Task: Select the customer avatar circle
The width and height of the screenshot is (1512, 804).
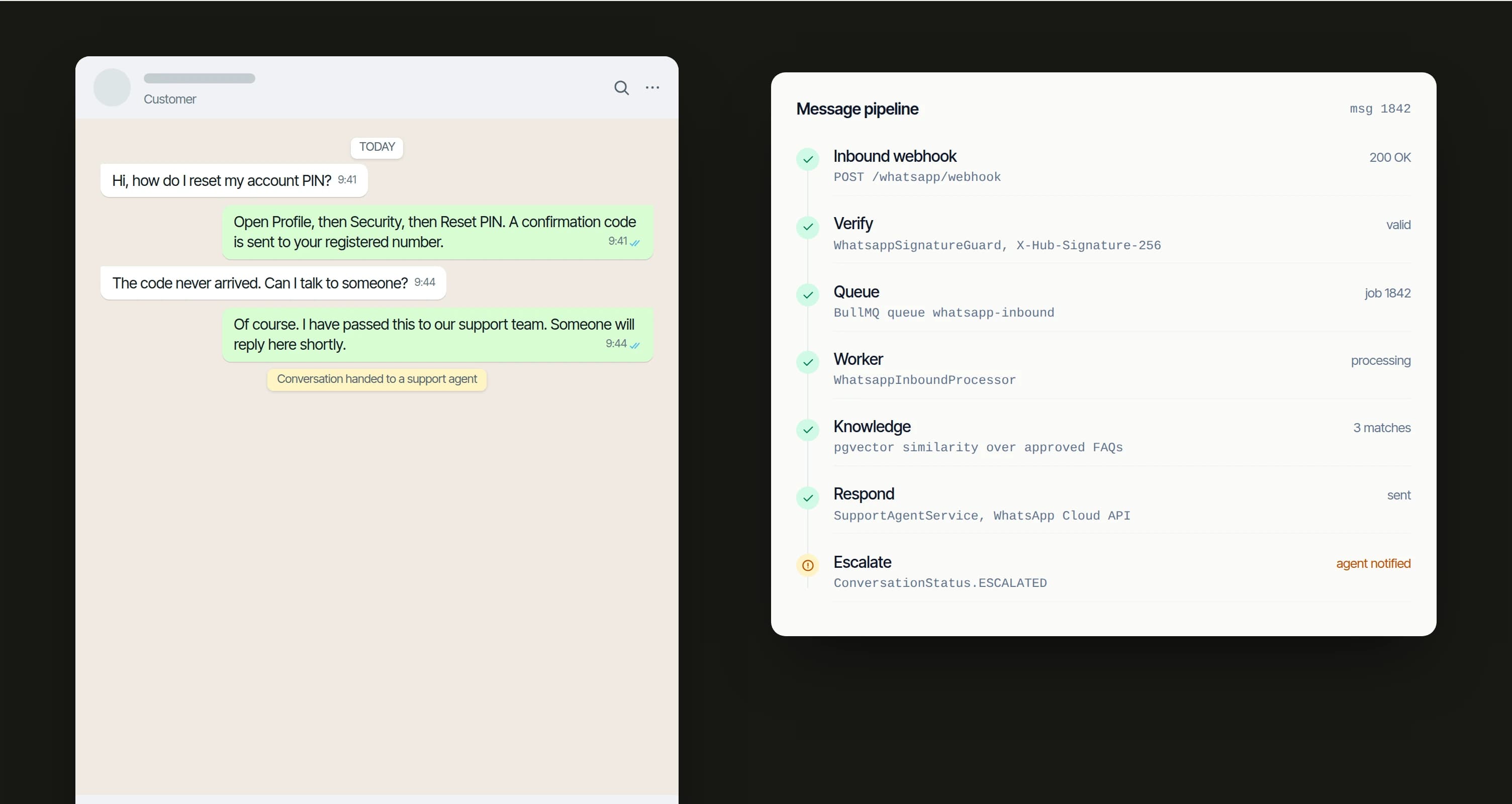Action: click(112, 87)
